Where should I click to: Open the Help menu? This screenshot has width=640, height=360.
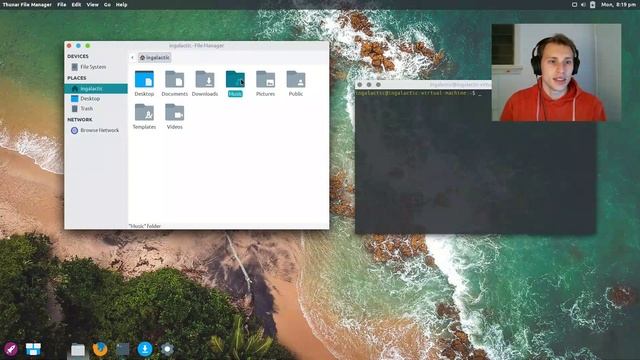(x=121, y=4)
